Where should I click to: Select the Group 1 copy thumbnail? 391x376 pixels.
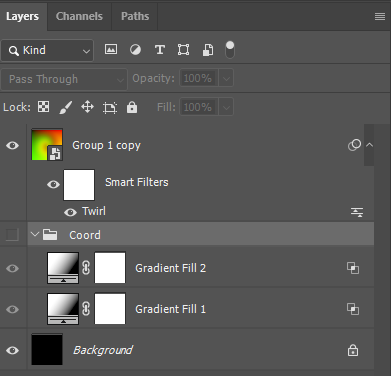coord(47,145)
